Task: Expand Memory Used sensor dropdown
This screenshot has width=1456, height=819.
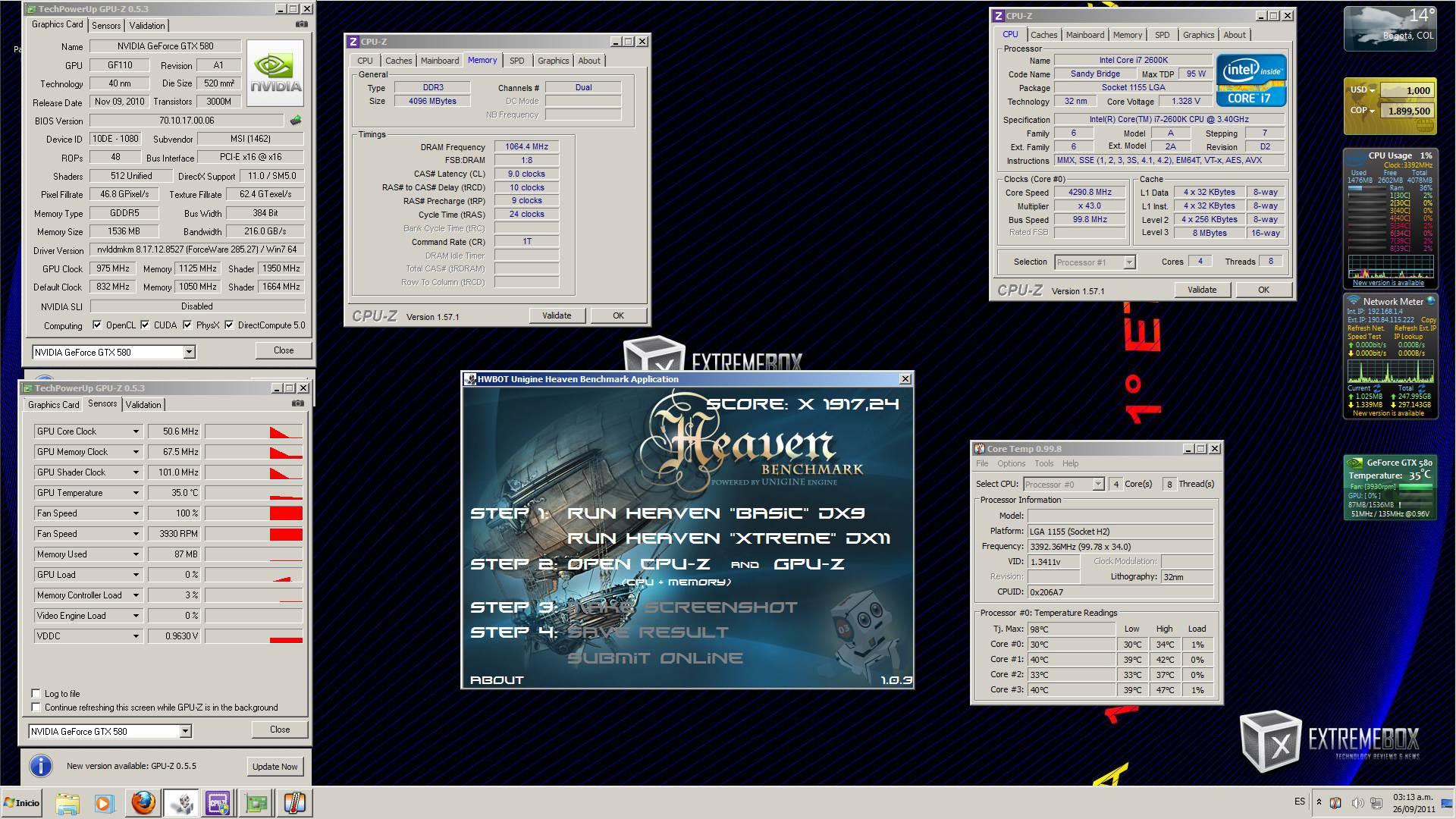Action: point(136,554)
